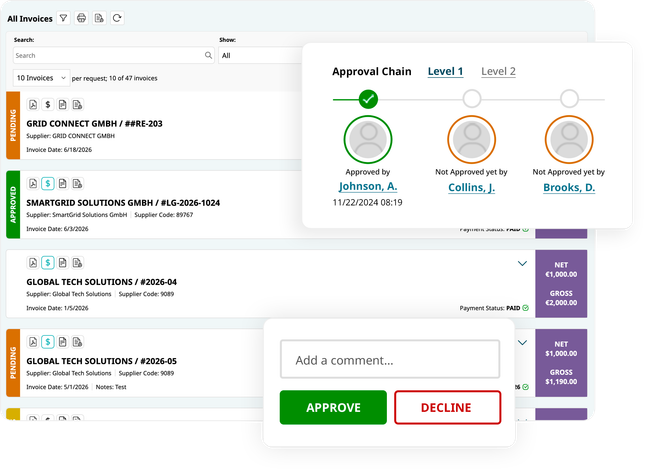Click the green APPROVED tag on SmartGrid
Image resolution: width=650 pixels, height=474 pixels.
click(x=13, y=204)
